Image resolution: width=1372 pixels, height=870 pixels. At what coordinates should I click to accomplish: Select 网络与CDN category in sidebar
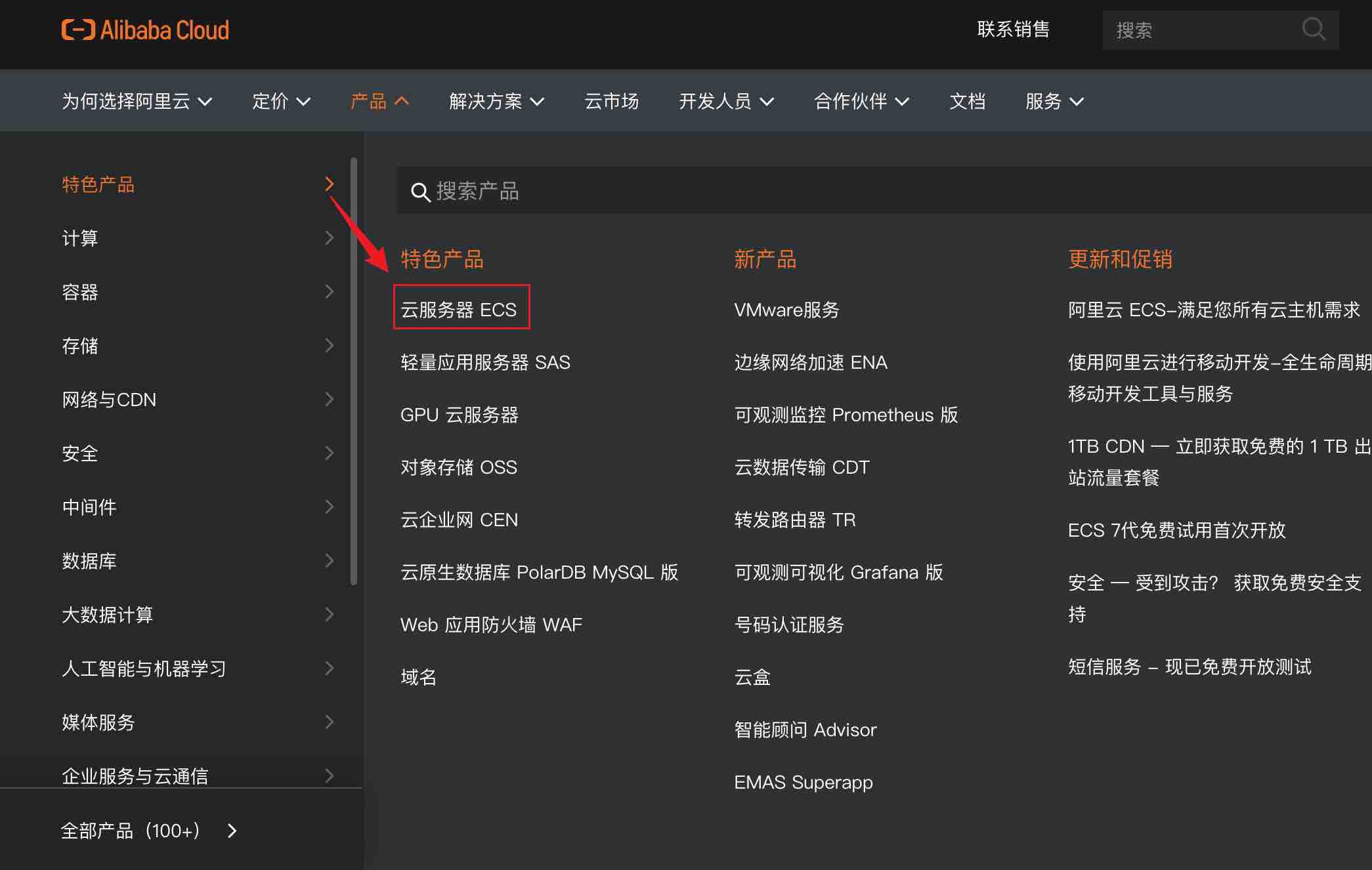(x=198, y=400)
